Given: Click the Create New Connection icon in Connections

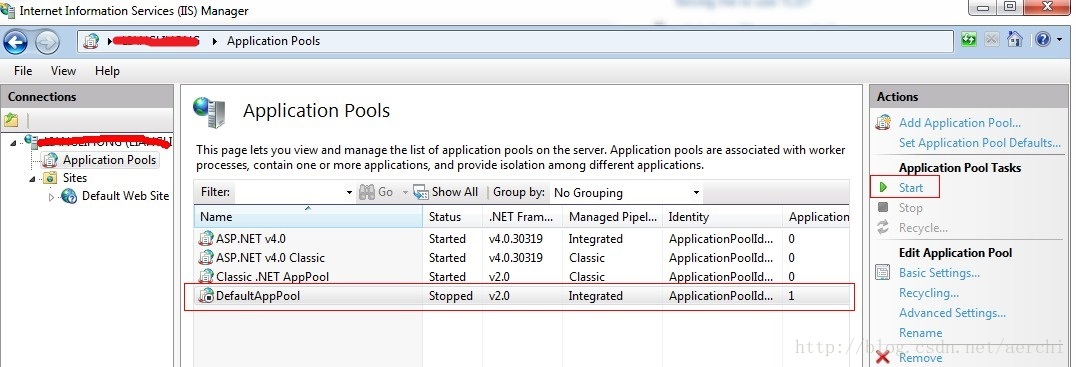Looking at the screenshot, I should tap(11, 120).
